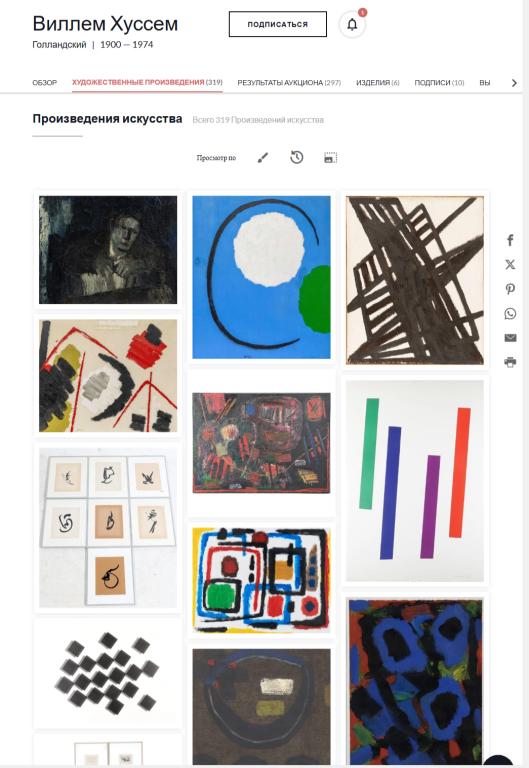This screenshot has height=768, width=529.
Task: Print the page using printer icon
Action: coord(510,362)
